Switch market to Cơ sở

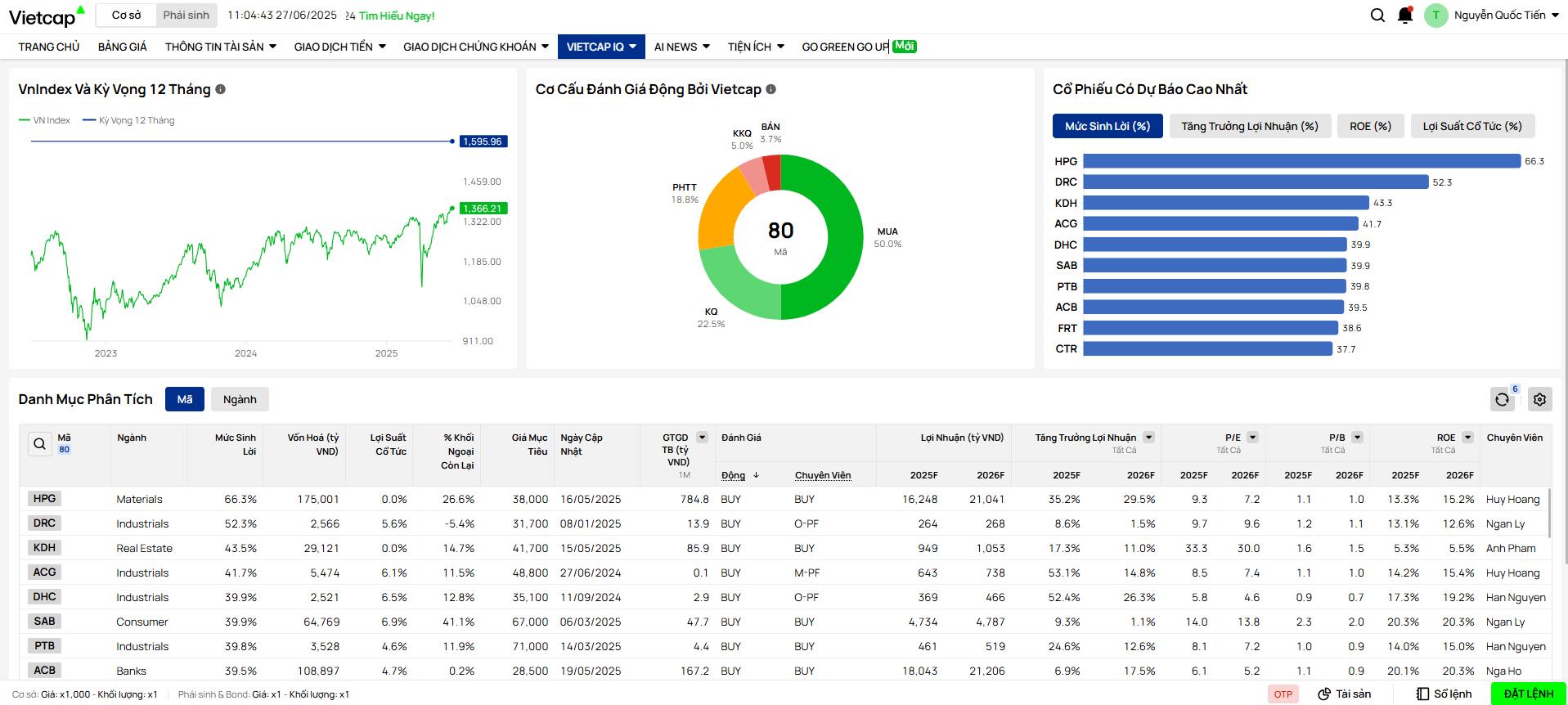coord(127,15)
